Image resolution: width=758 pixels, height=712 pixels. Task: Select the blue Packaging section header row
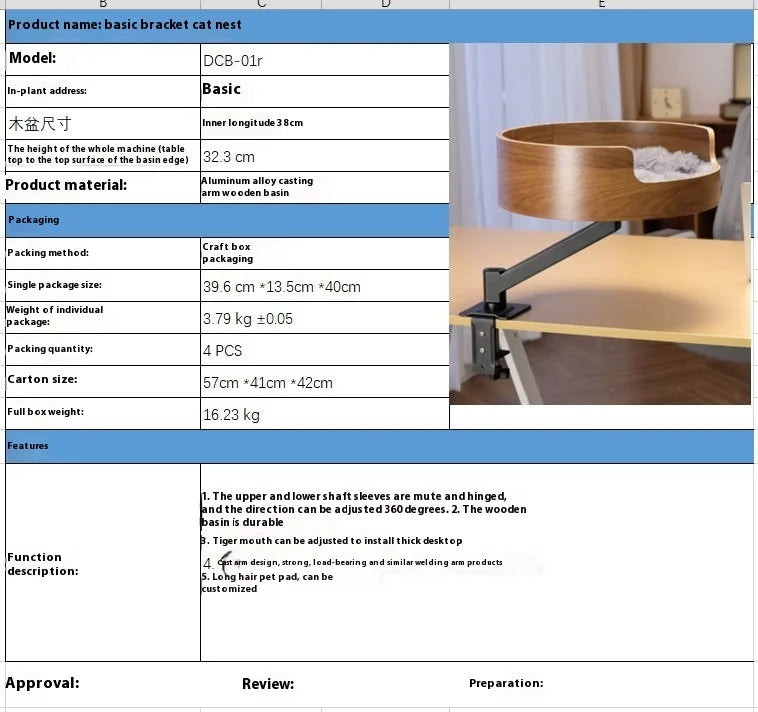coord(226,220)
